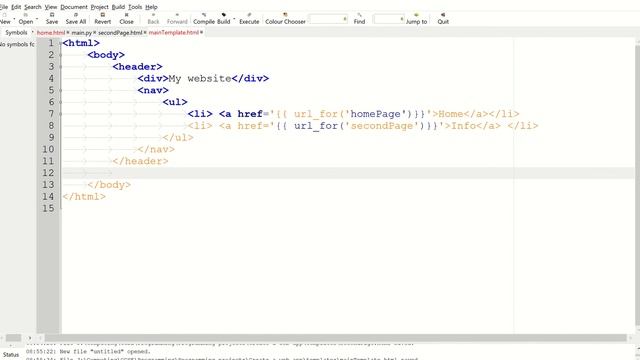Screen dimensions: 640x360
Task: Click the horizontal scrollbar under the editor
Action: click(336, 338)
